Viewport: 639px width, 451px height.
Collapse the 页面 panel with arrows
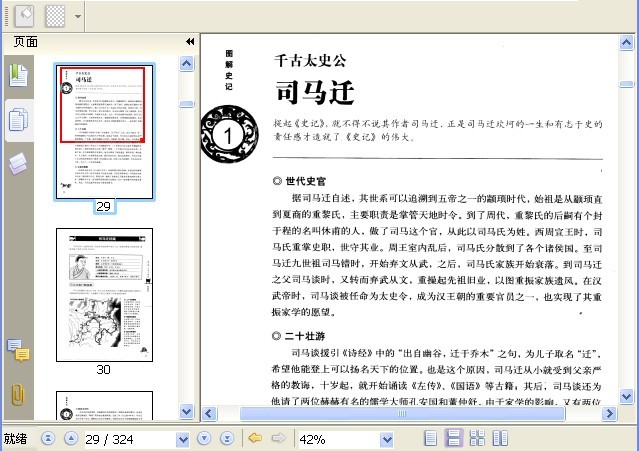(x=190, y=42)
